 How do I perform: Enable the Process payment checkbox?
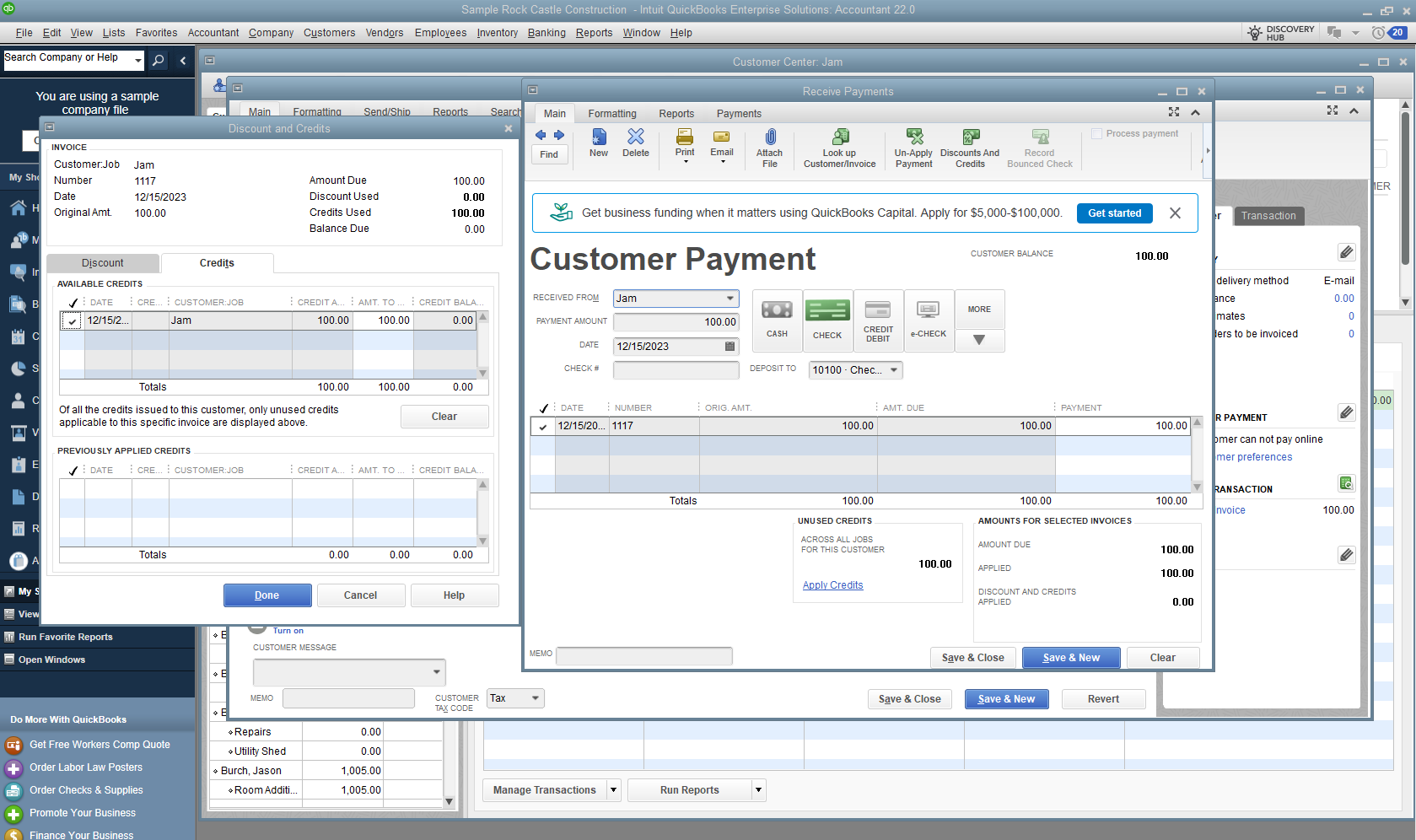click(x=1097, y=134)
